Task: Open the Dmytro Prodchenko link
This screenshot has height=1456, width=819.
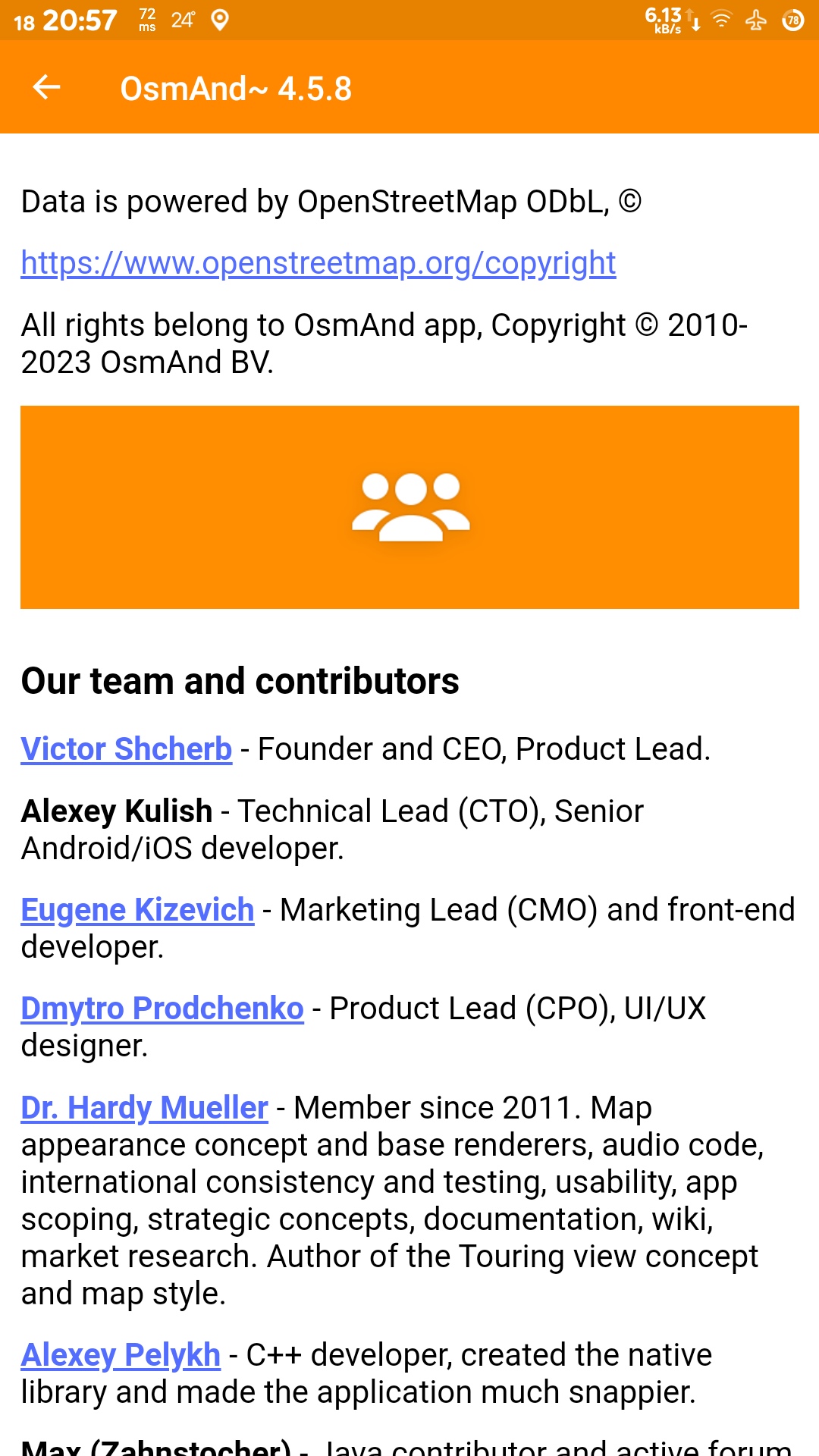Action: click(162, 1009)
